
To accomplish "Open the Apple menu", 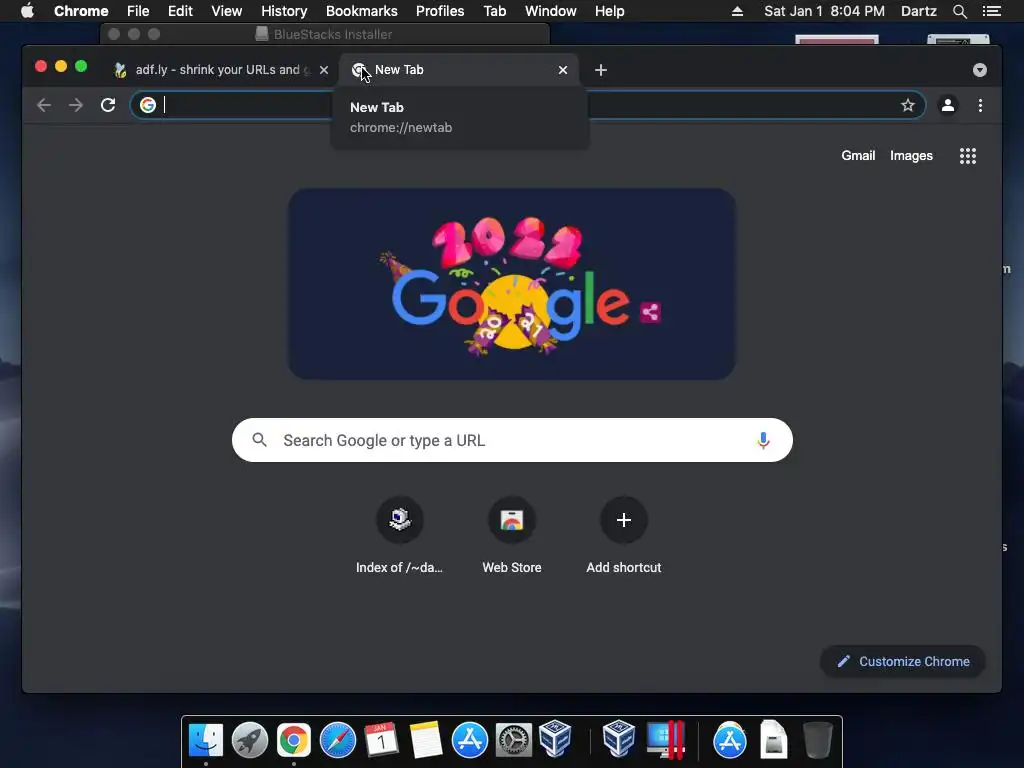I will coord(27,11).
